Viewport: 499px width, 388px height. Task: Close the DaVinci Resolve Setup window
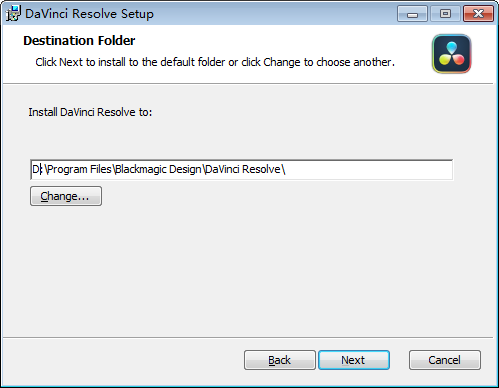(x=478, y=14)
